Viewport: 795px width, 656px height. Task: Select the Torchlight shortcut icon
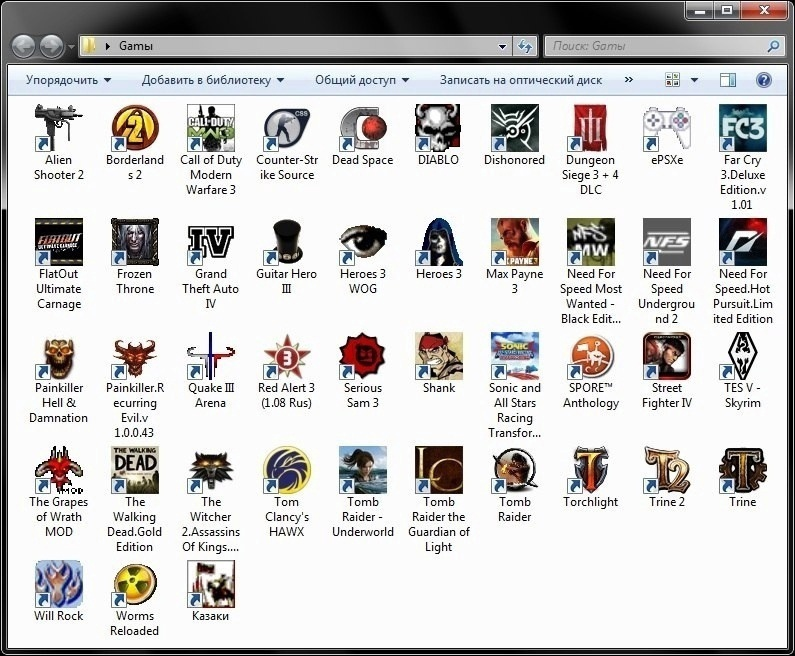[591, 470]
